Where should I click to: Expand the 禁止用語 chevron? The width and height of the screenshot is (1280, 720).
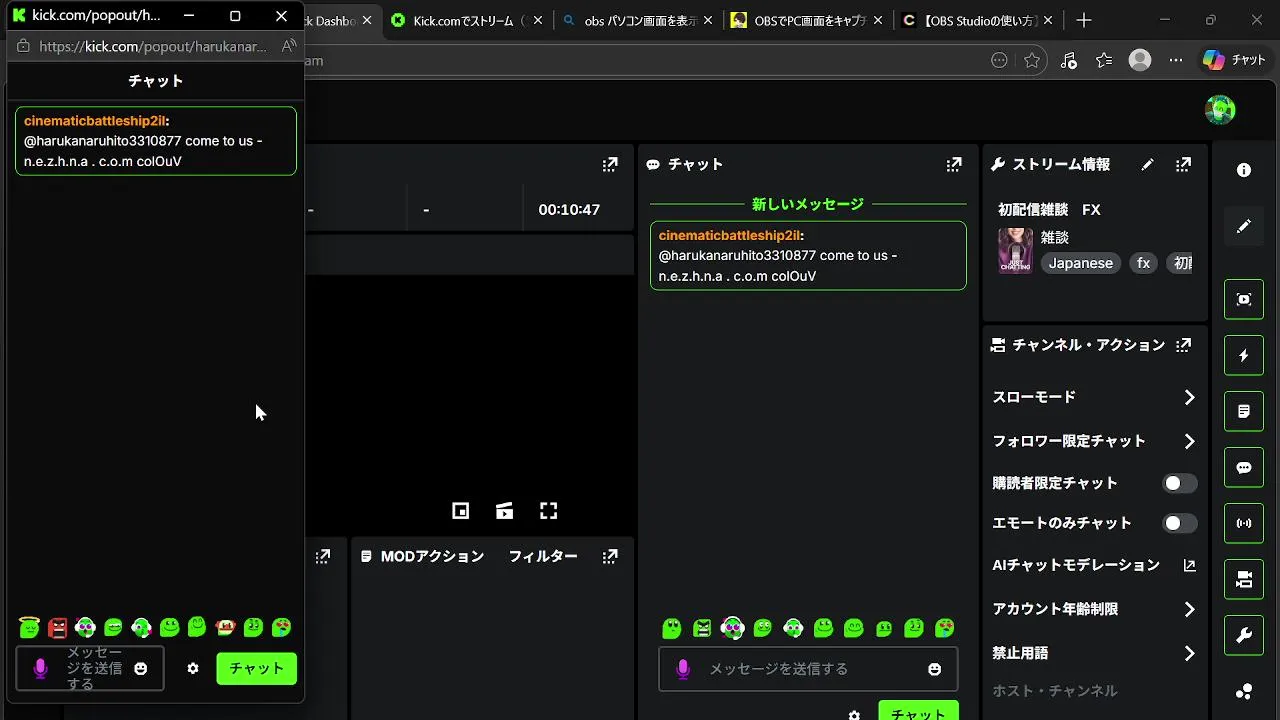[x=1189, y=653]
